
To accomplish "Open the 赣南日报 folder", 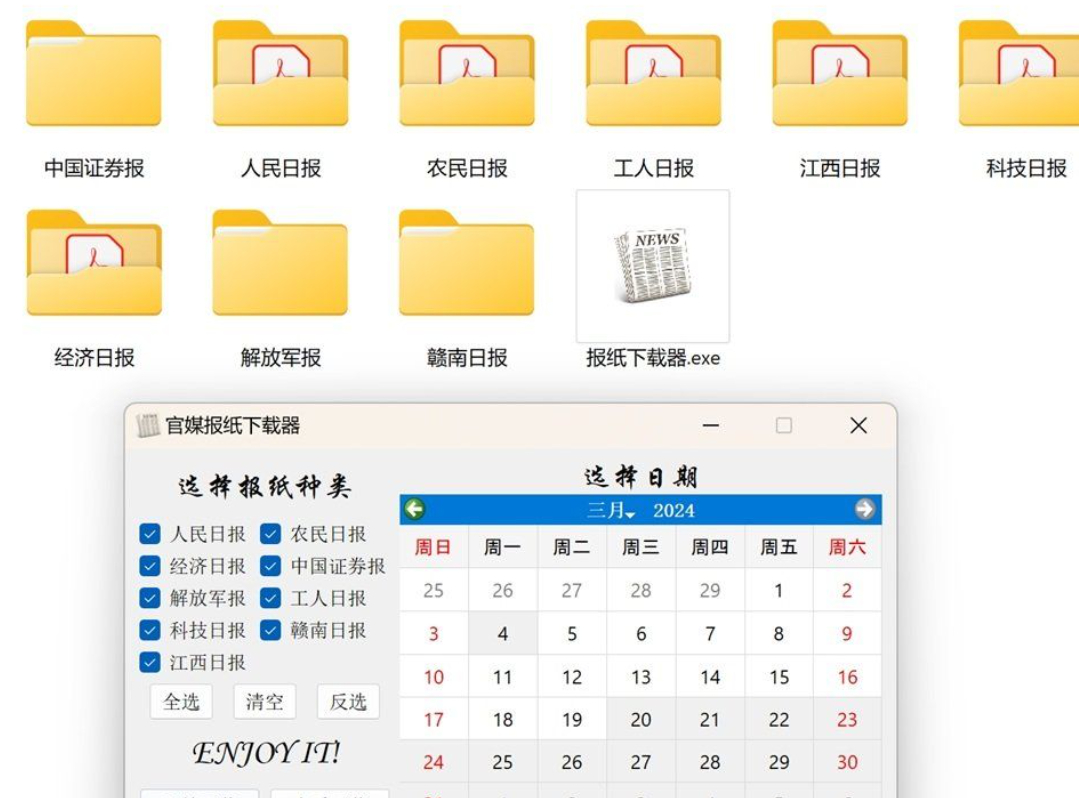I will [467, 263].
